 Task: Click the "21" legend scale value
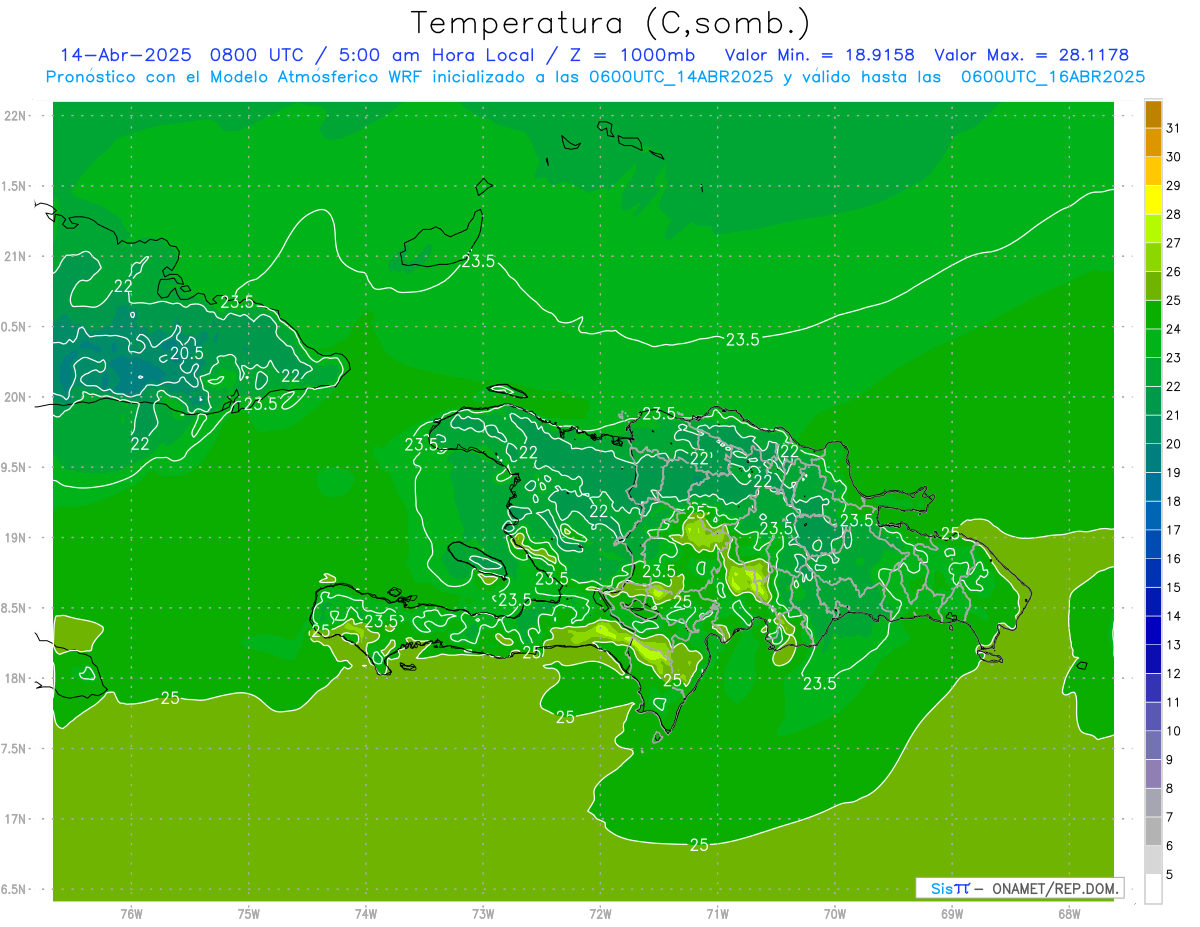[1174, 415]
